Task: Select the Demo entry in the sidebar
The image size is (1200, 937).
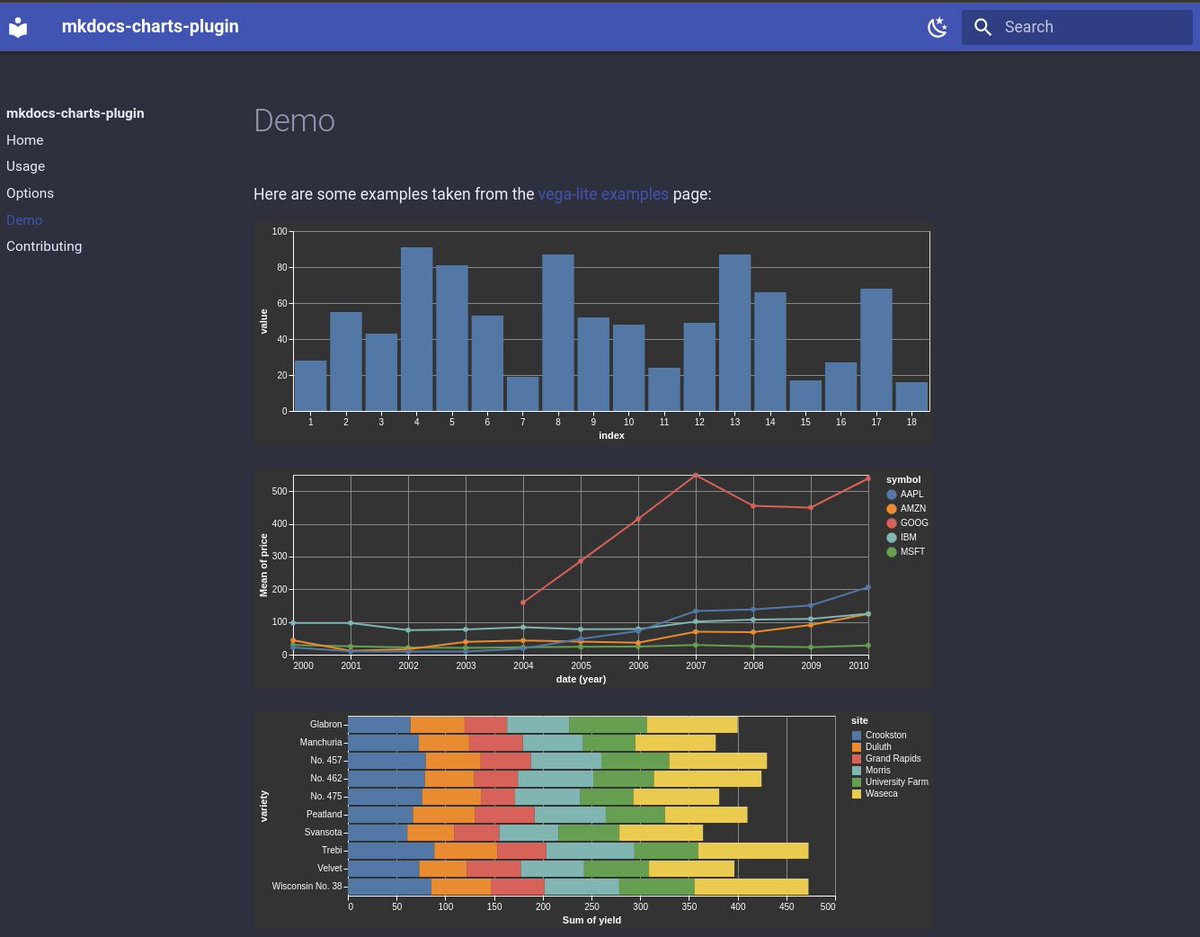Action: 24,220
